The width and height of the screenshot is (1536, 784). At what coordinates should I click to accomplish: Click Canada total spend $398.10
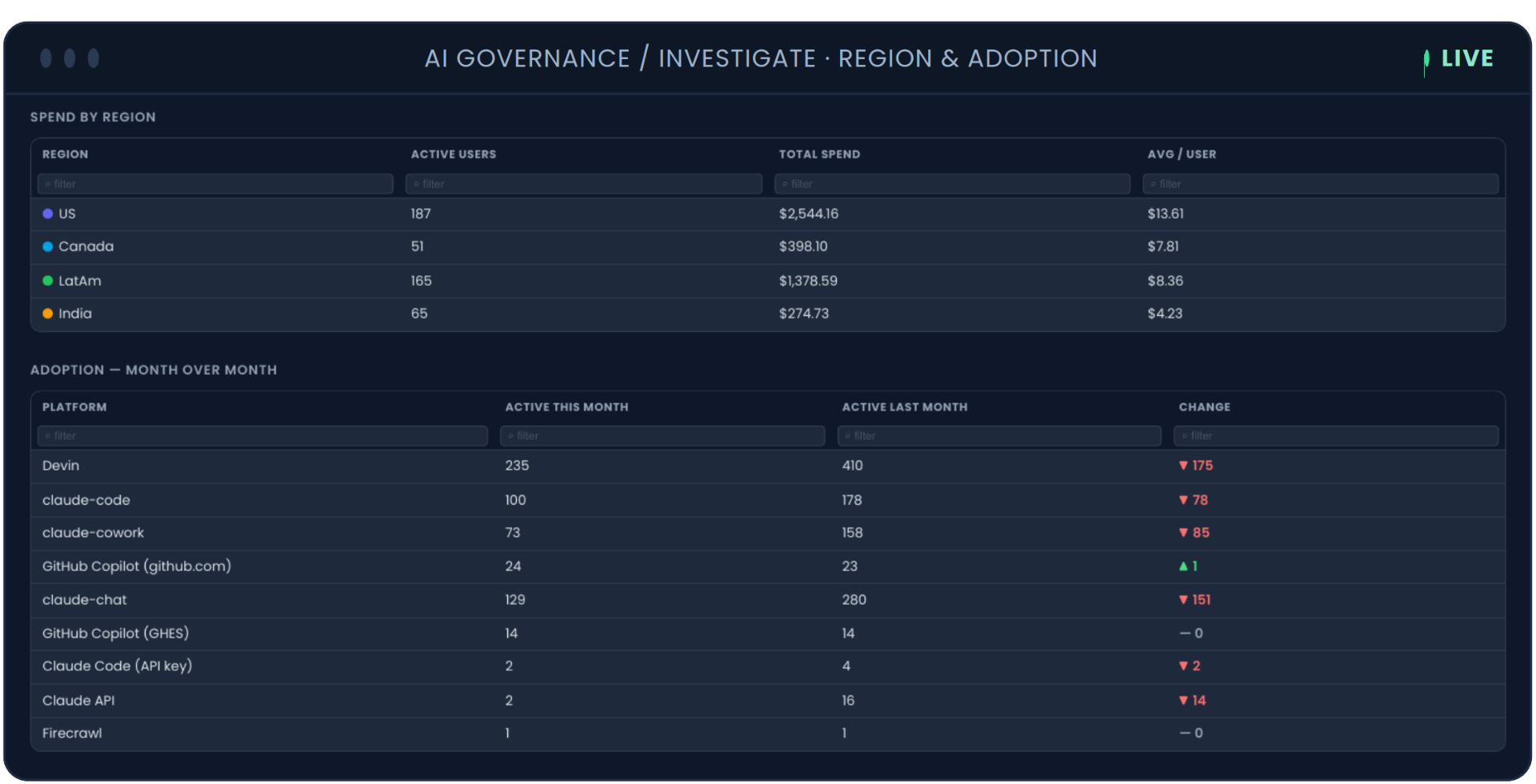coord(803,246)
